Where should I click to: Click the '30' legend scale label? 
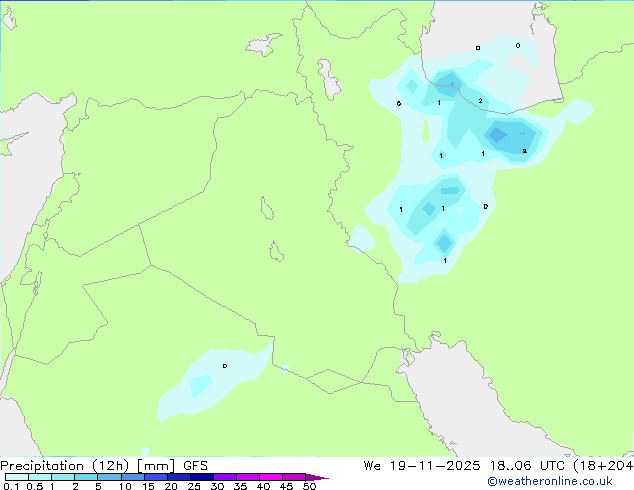217,486
